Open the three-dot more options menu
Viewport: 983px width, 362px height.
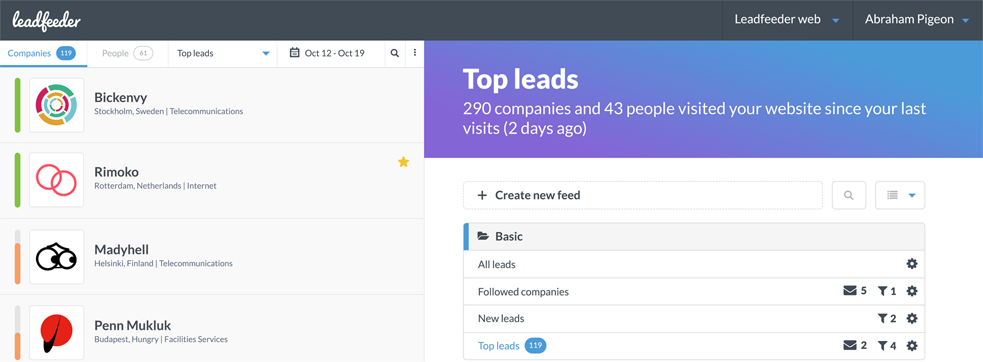point(414,53)
